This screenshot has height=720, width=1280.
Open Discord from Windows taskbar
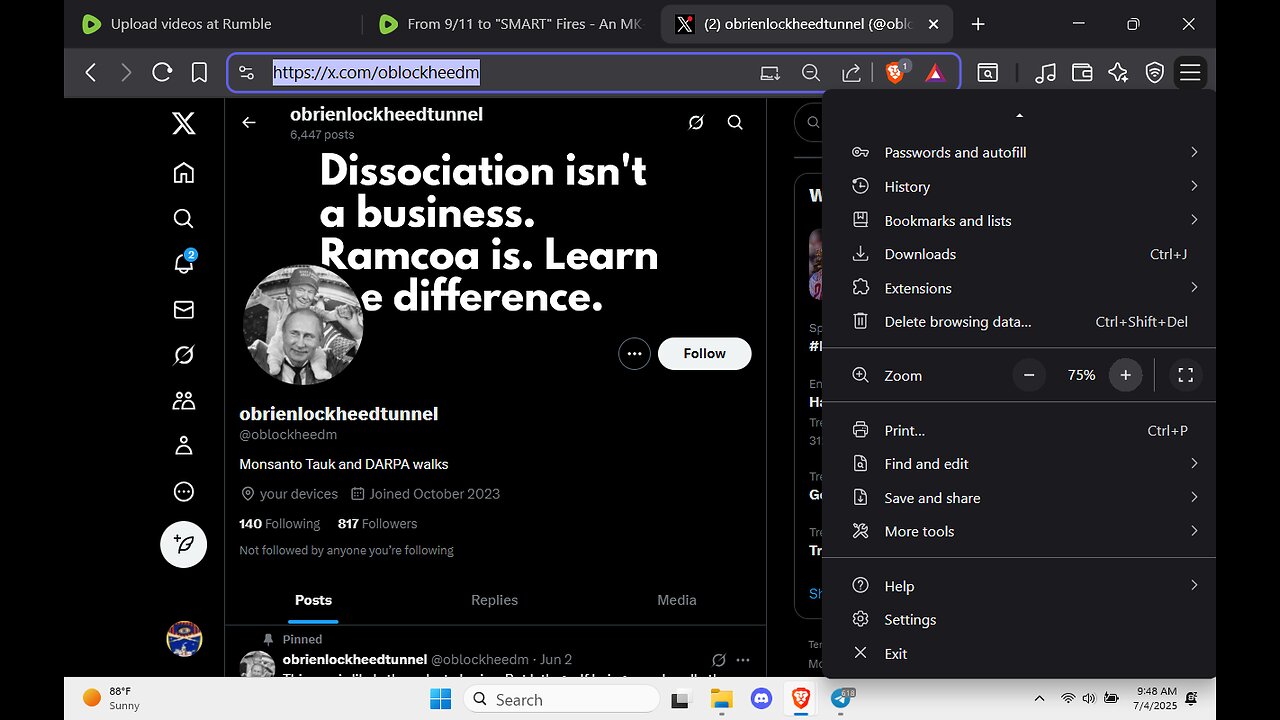[760, 699]
